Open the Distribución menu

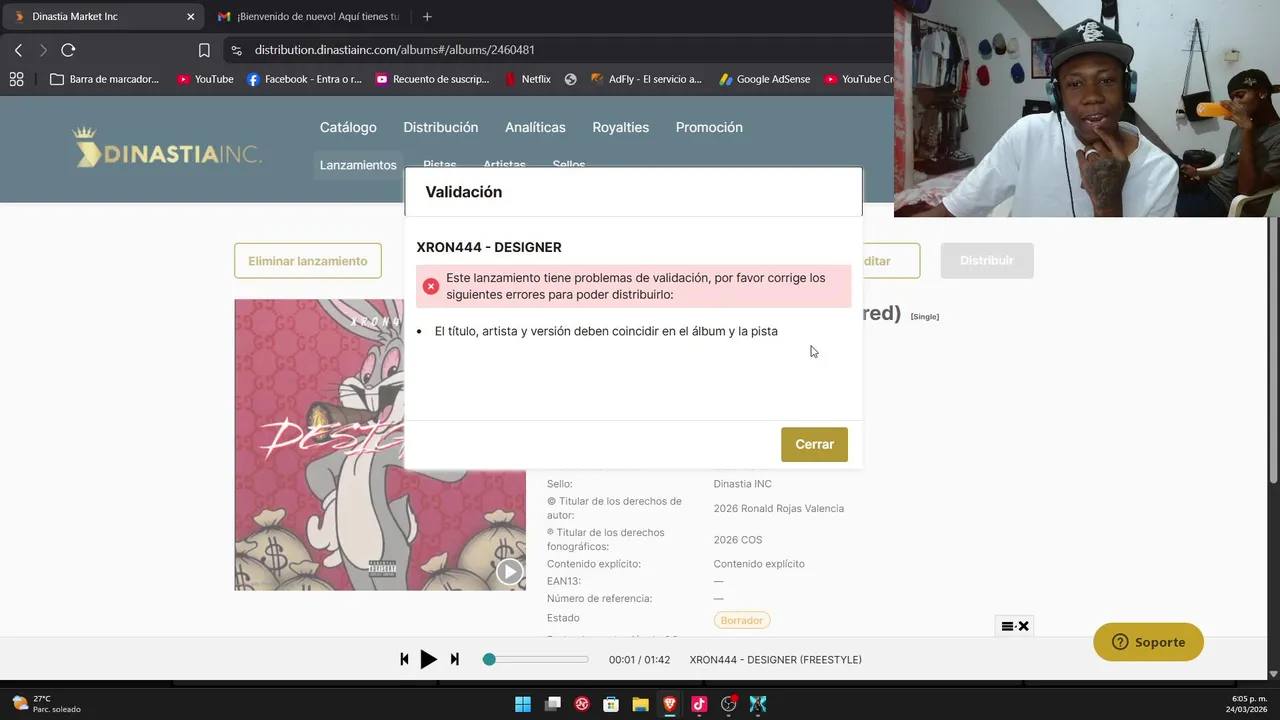coord(441,127)
